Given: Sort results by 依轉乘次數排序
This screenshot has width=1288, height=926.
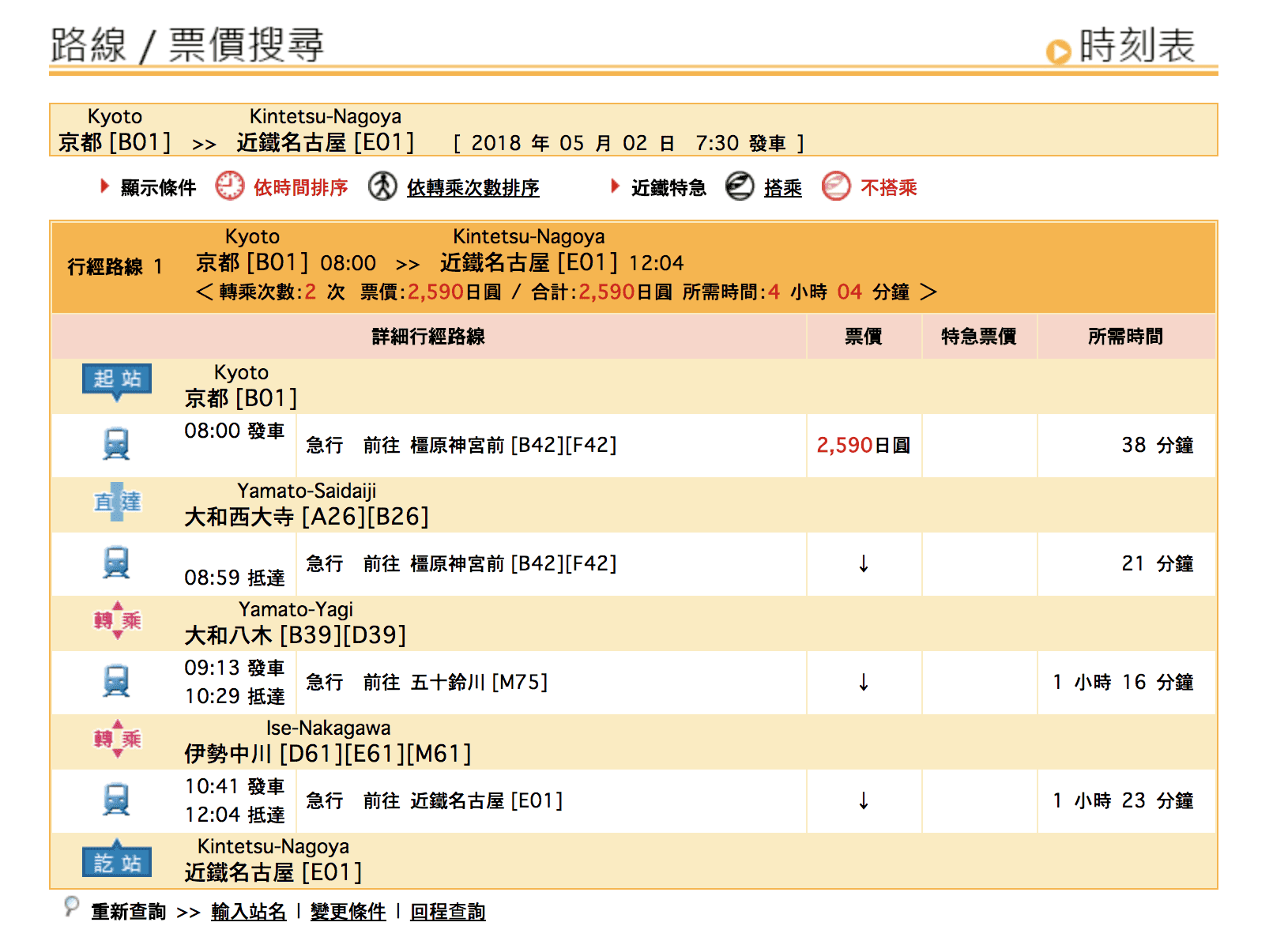Looking at the screenshot, I should click(x=473, y=187).
